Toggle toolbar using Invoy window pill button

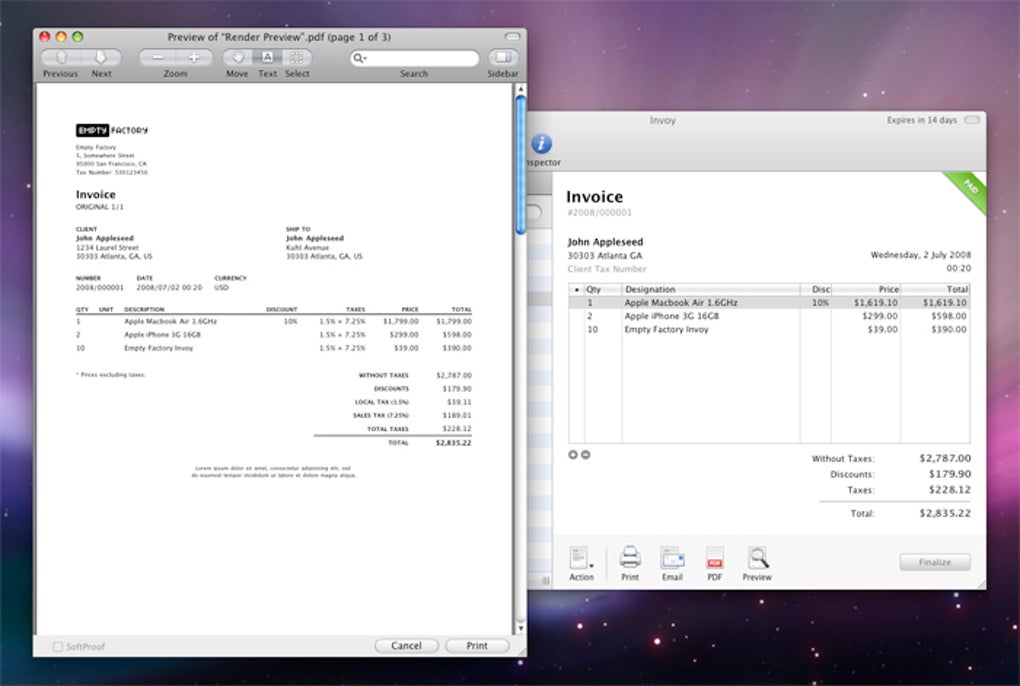point(968,120)
